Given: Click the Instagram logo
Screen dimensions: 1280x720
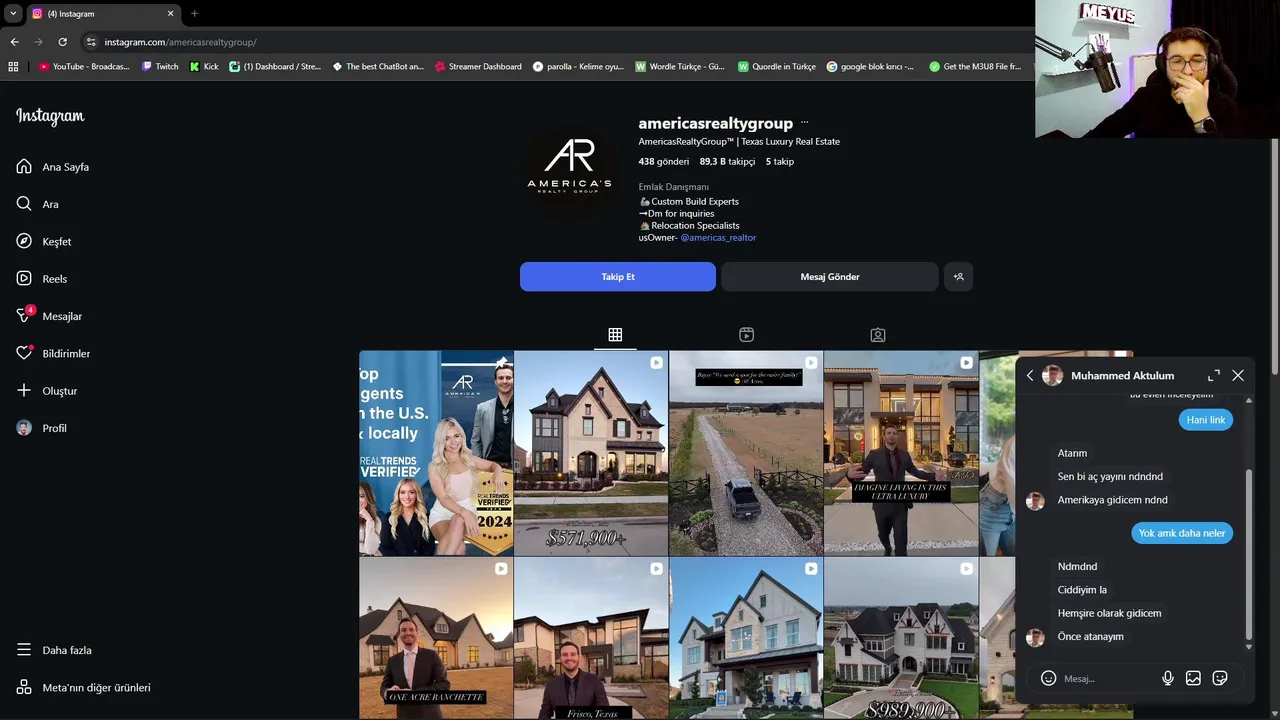Looking at the screenshot, I should click(x=50, y=116).
